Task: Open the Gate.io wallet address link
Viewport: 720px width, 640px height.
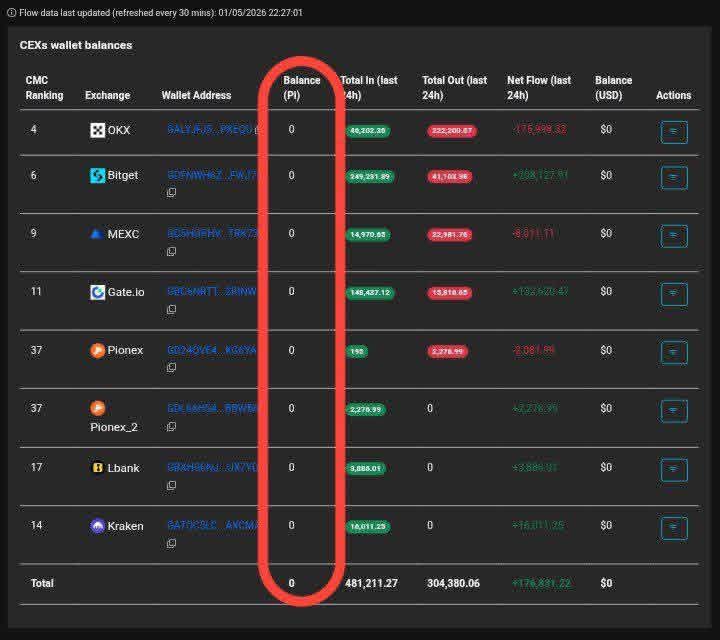Action: tap(212, 291)
